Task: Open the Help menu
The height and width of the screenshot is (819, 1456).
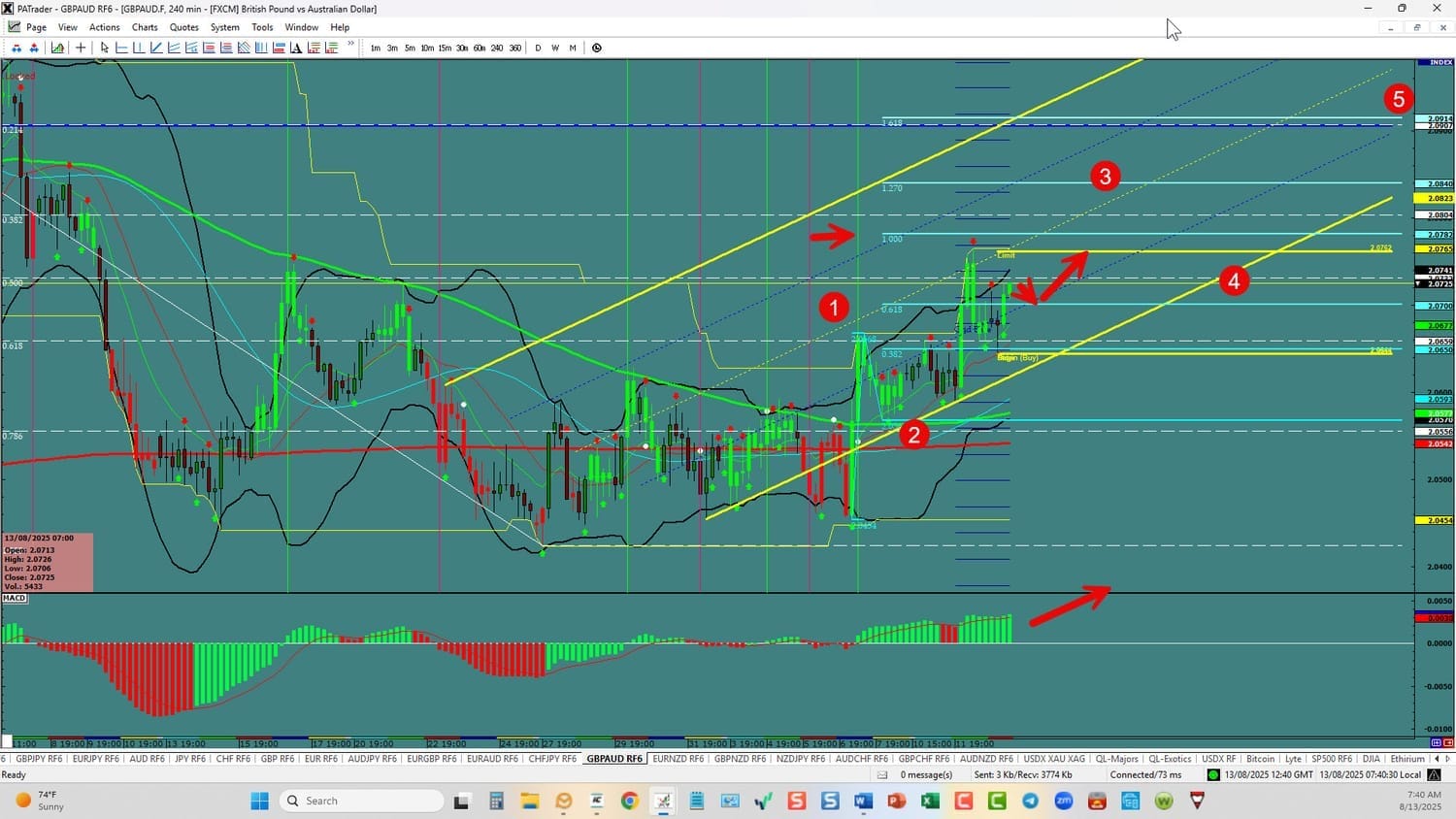Action: click(x=340, y=27)
